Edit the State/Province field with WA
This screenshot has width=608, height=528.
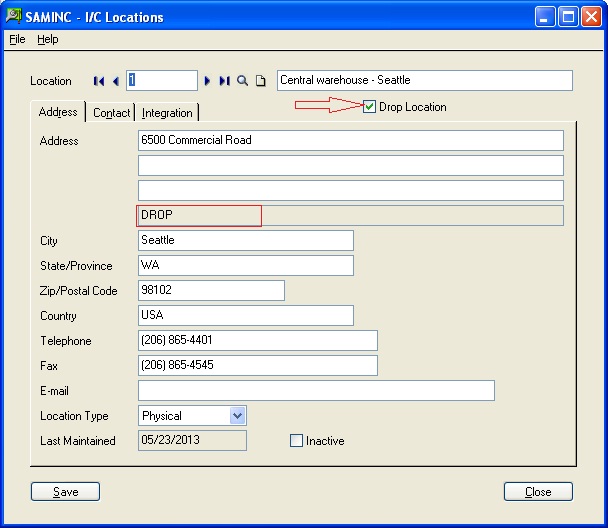[245, 265]
